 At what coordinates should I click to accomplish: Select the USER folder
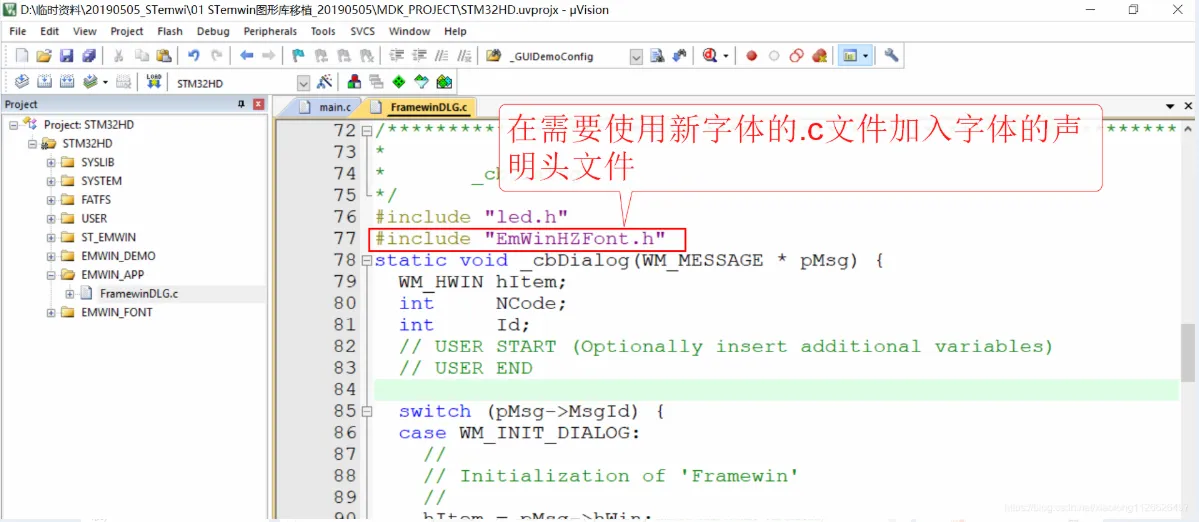pyautogui.click(x=93, y=219)
